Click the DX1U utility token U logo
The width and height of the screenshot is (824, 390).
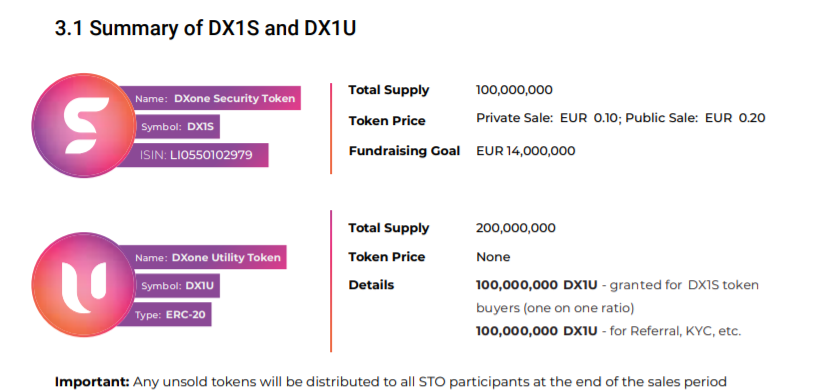point(84,284)
